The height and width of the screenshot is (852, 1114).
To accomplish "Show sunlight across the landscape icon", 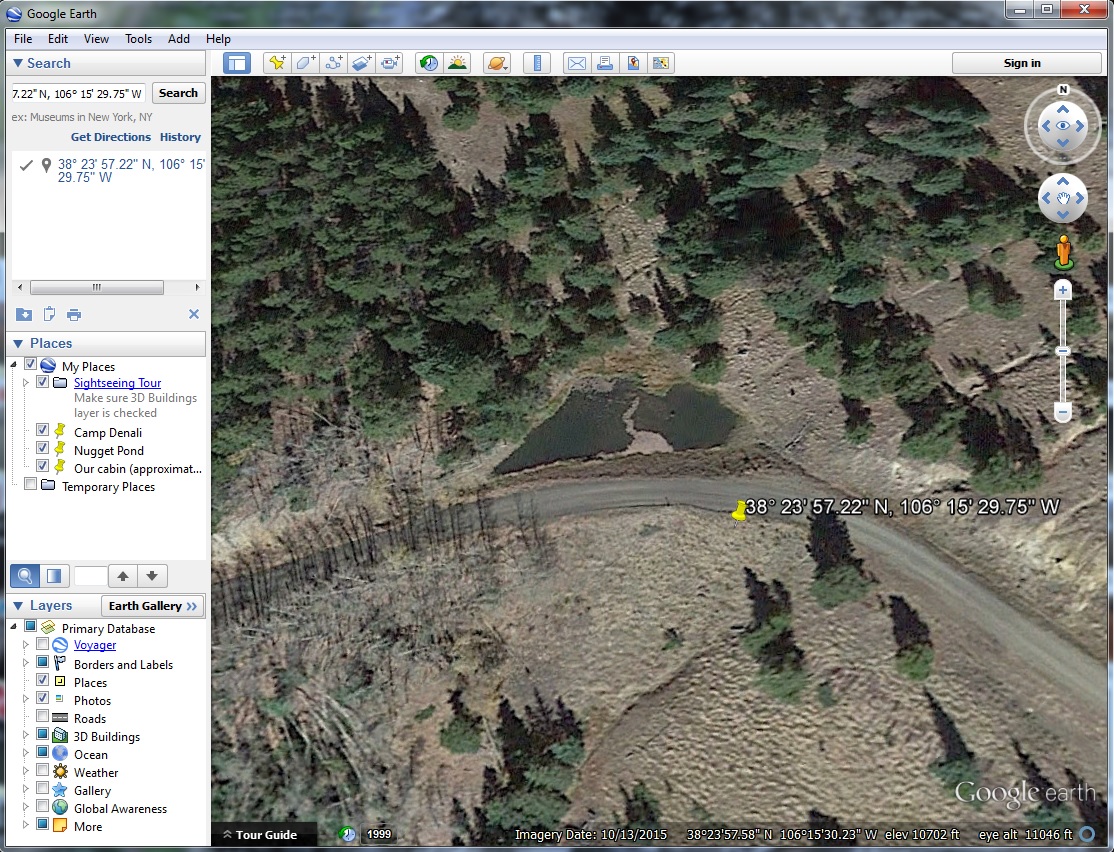I will point(458,63).
